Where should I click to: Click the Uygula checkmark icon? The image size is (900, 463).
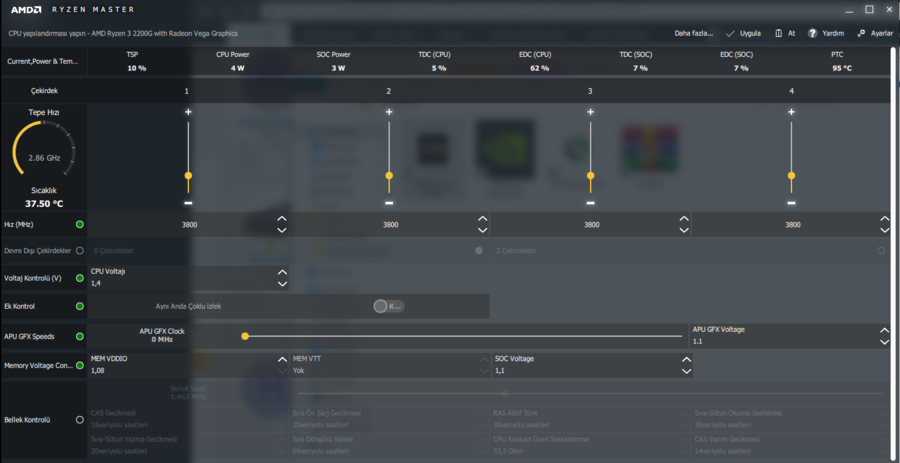(x=730, y=33)
